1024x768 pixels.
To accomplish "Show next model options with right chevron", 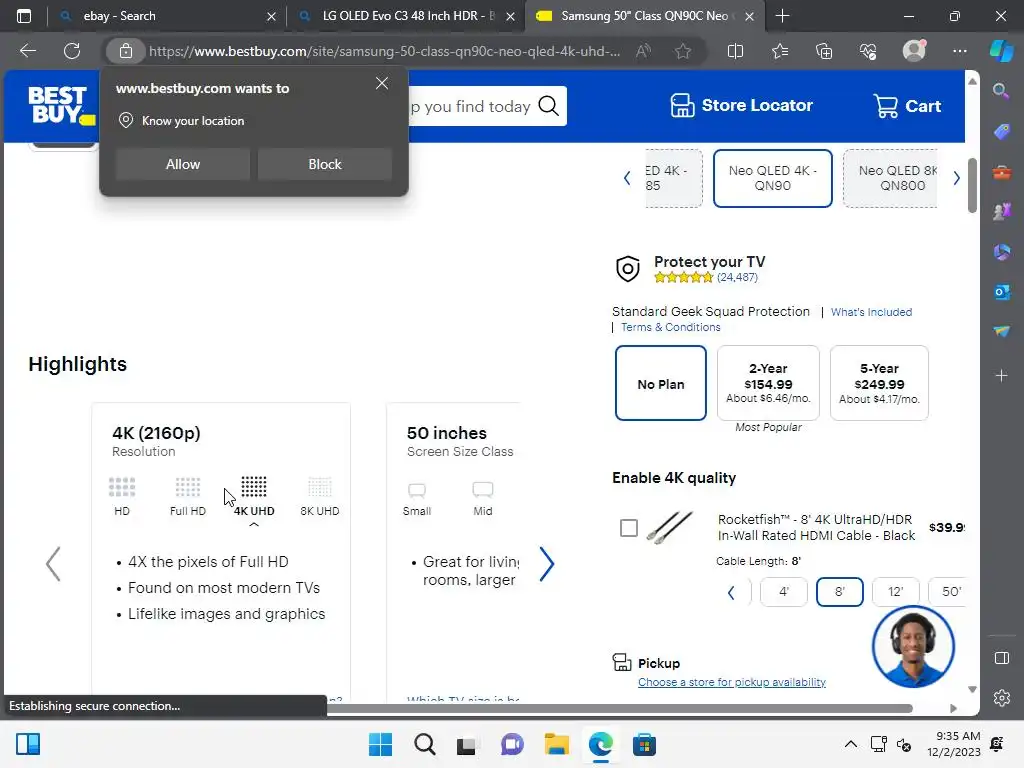I will (x=957, y=178).
